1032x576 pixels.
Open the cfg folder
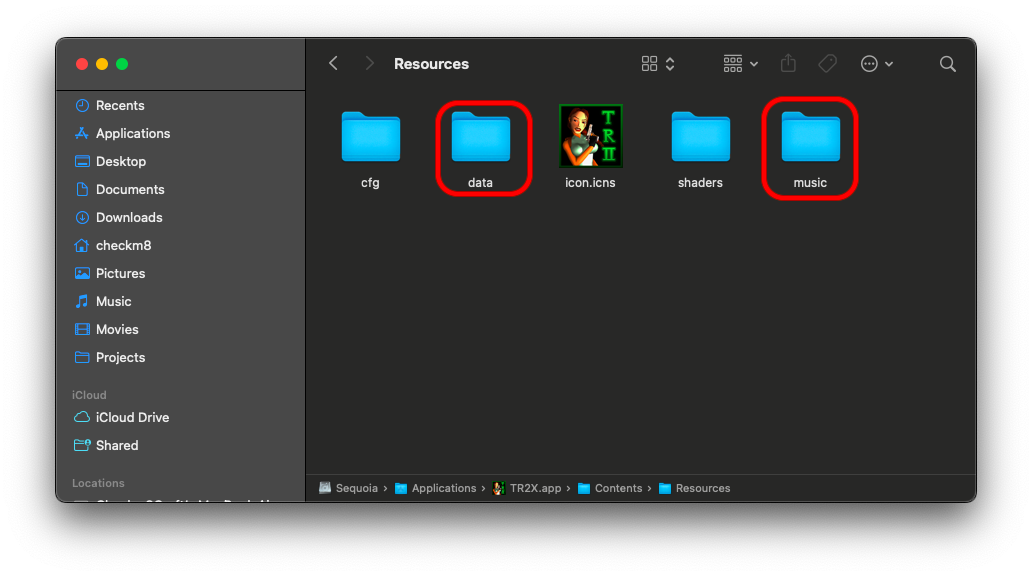370,138
